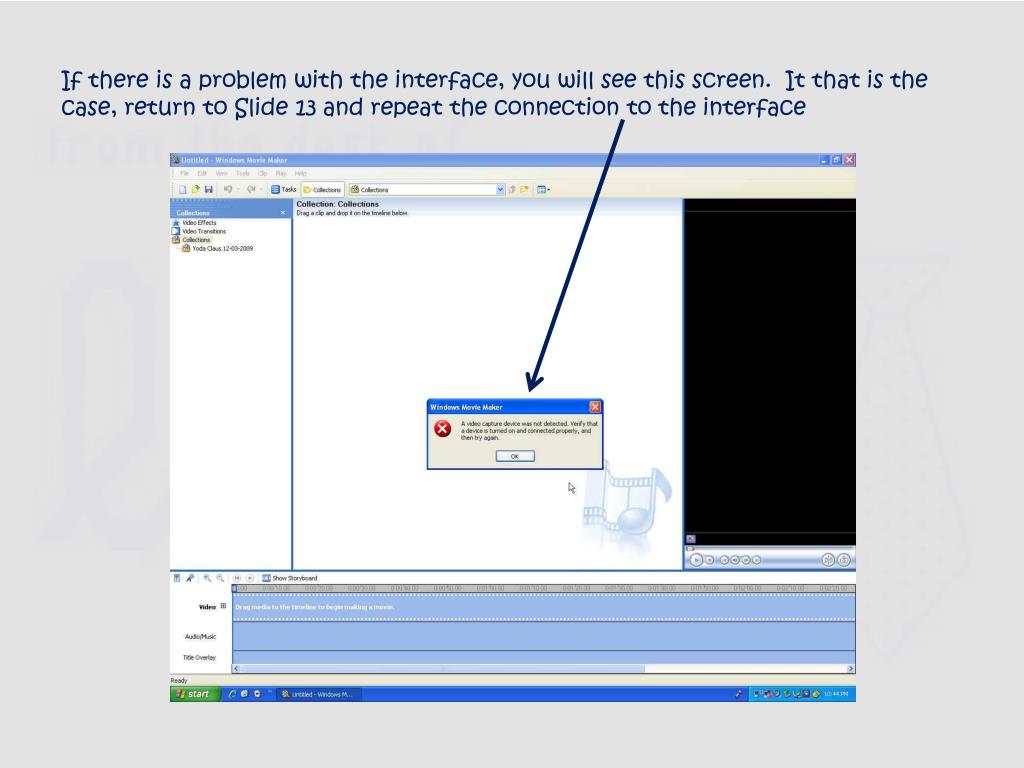This screenshot has height=768, width=1024.
Task: Close the Collections pane with its X
Action: [x=283, y=213]
